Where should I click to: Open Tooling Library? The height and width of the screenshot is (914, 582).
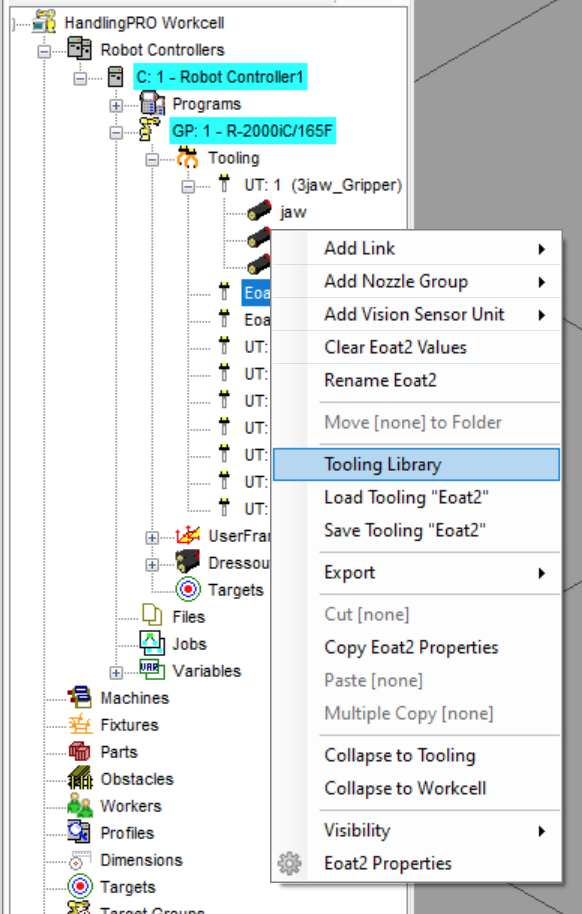click(416, 465)
